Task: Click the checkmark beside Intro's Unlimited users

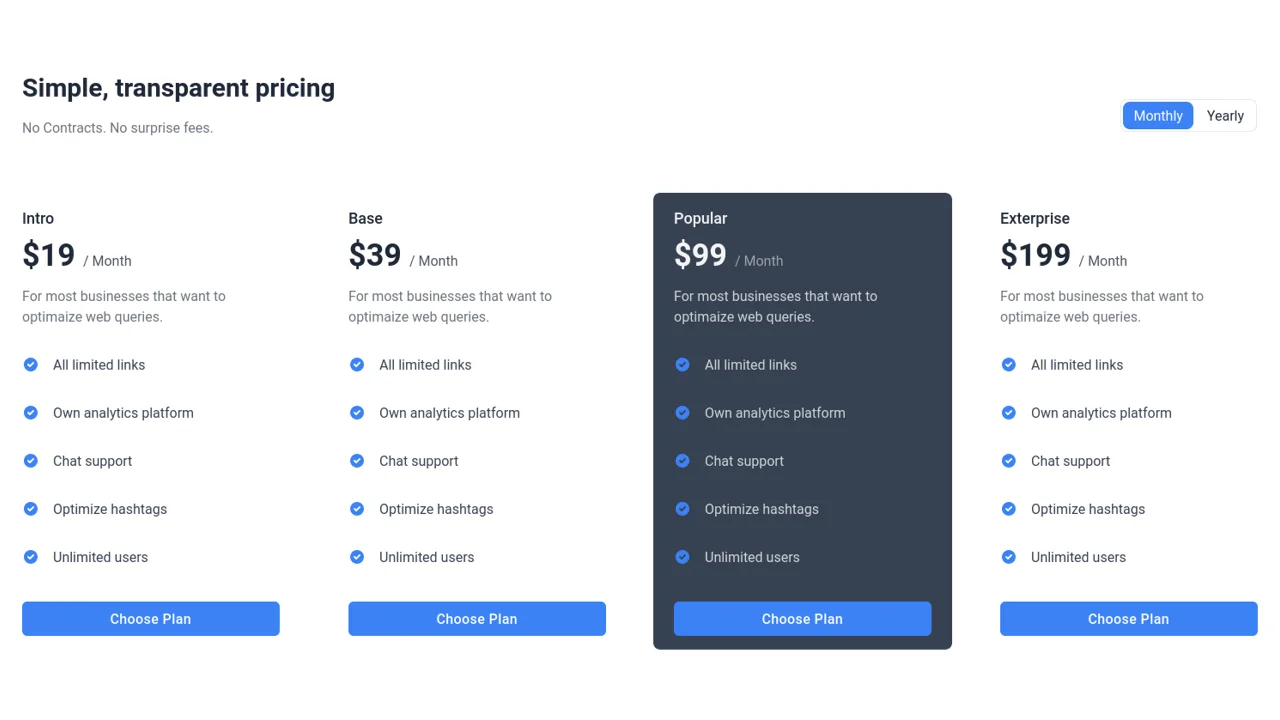Action: click(x=30, y=557)
